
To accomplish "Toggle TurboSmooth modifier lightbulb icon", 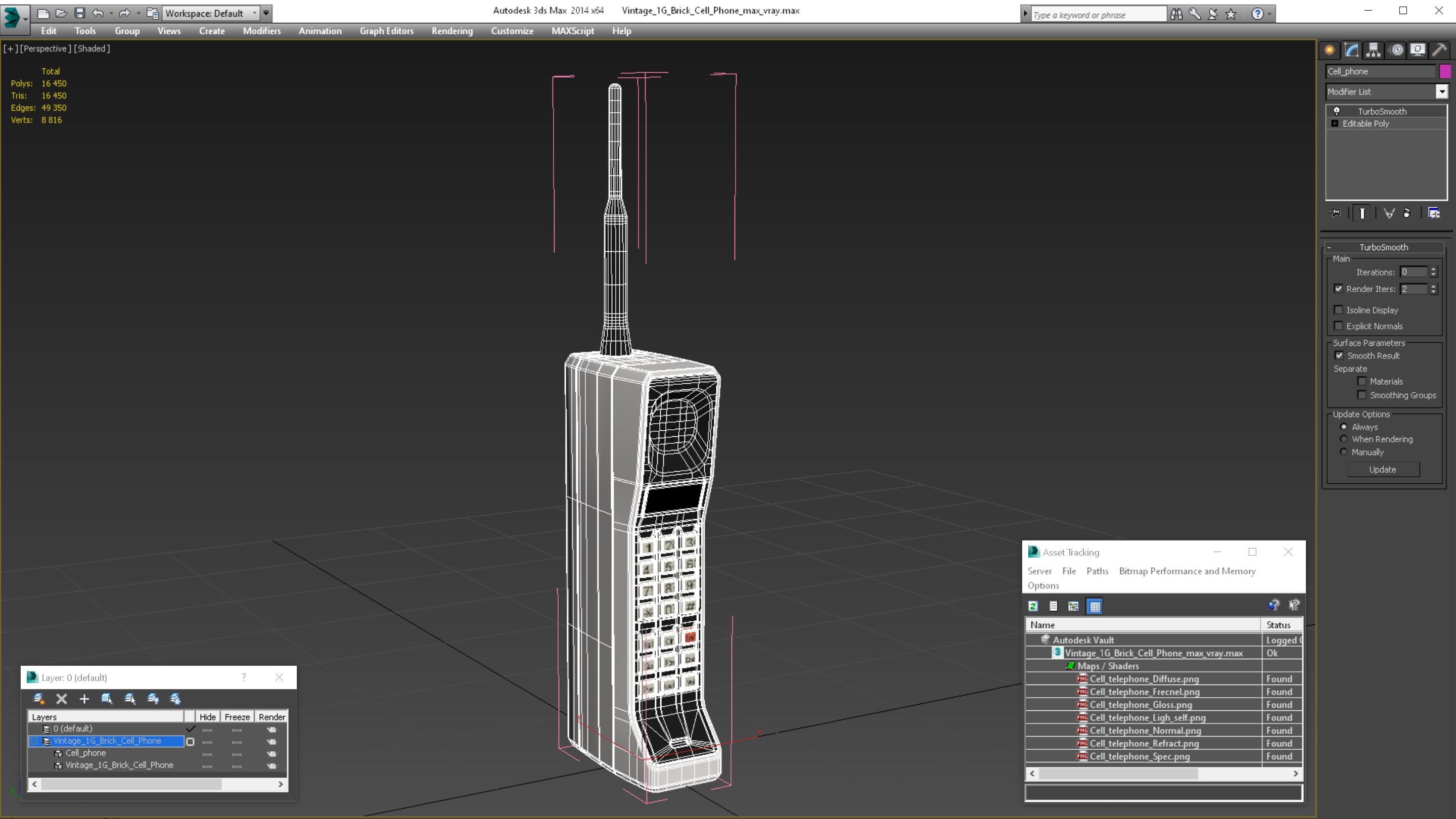I will 1337,111.
